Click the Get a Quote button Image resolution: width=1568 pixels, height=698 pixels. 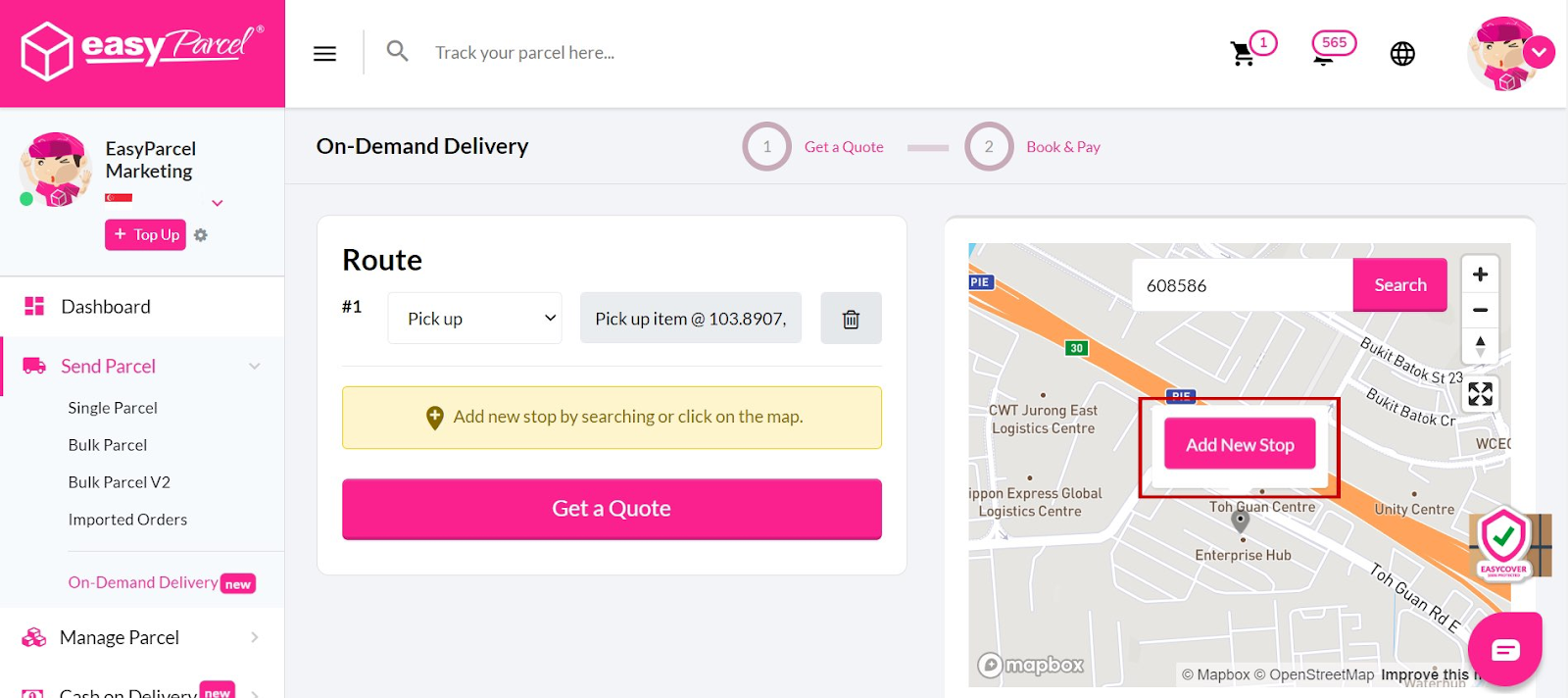611,509
